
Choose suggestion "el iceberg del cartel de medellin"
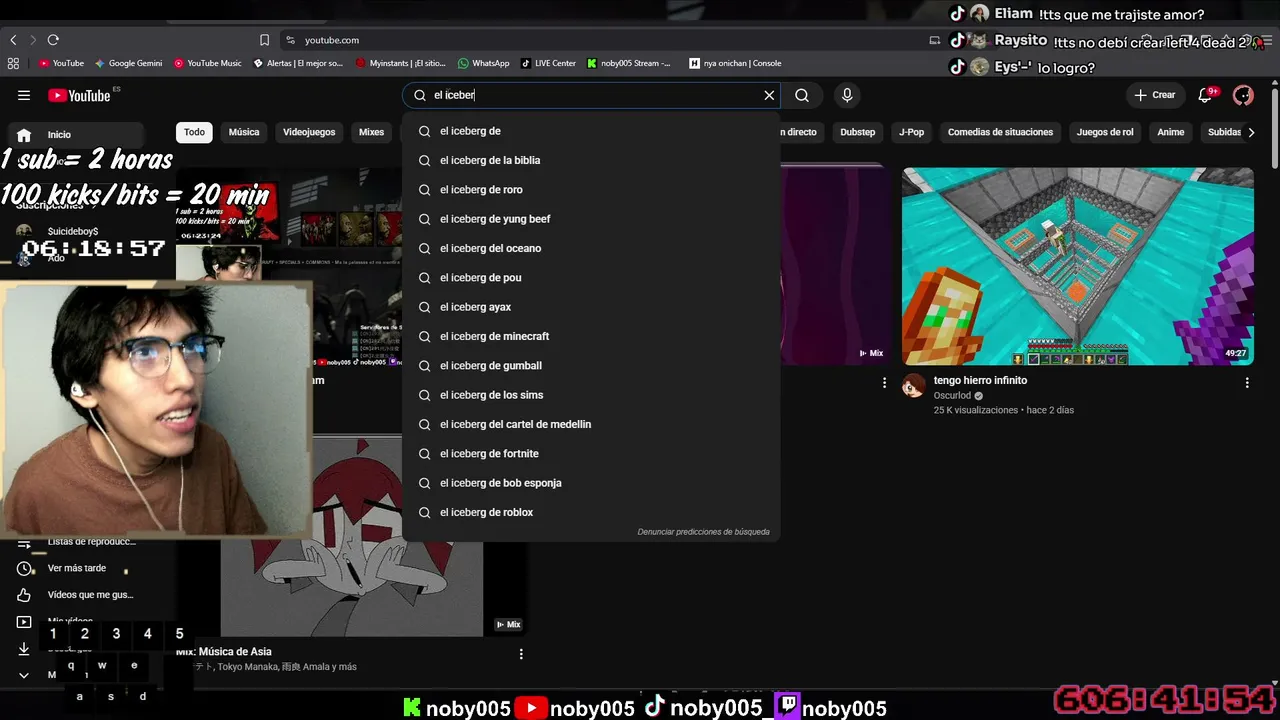coord(591,424)
